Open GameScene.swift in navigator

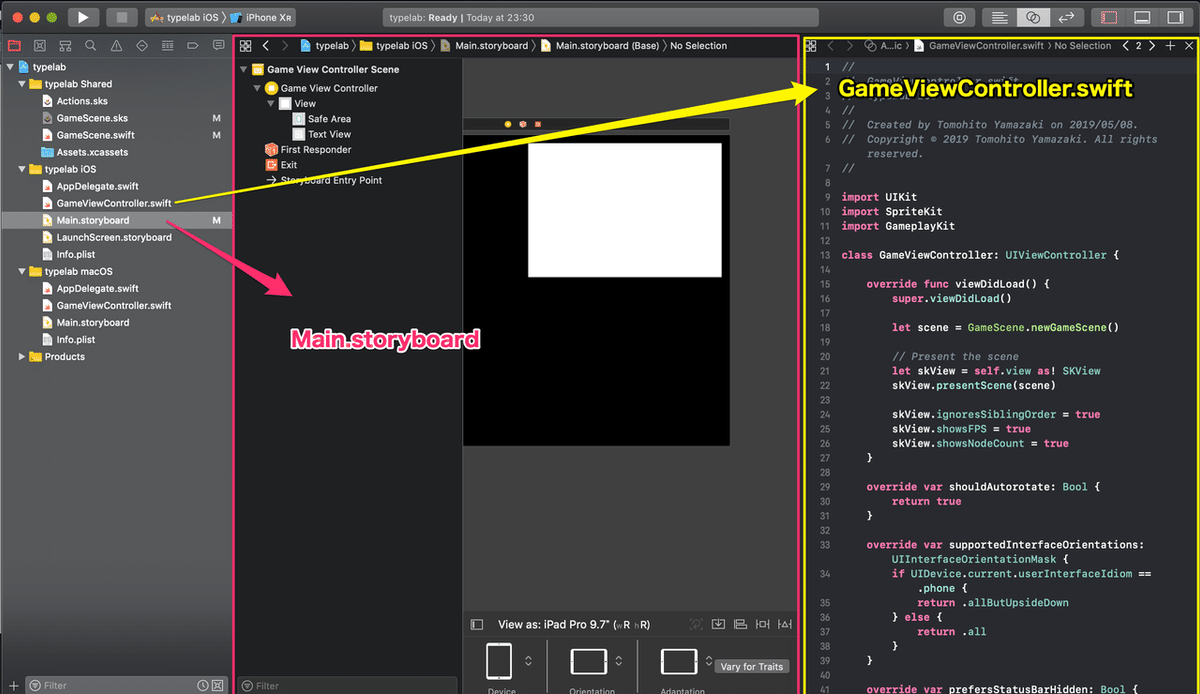pos(95,135)
